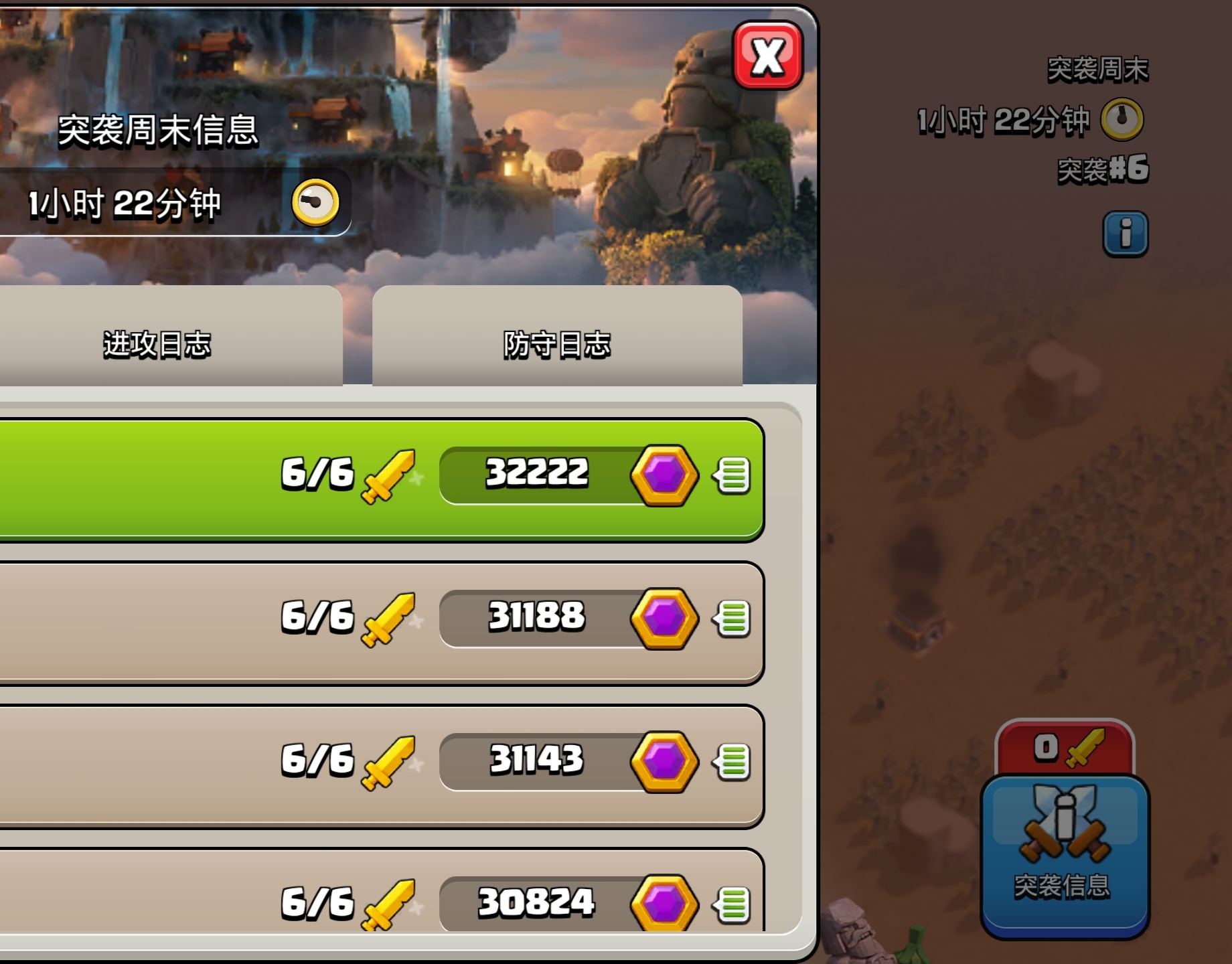Screen dimensions: 1232x964
Task: Select the highlighted green 32222 player row
Action: pos(381,479)
